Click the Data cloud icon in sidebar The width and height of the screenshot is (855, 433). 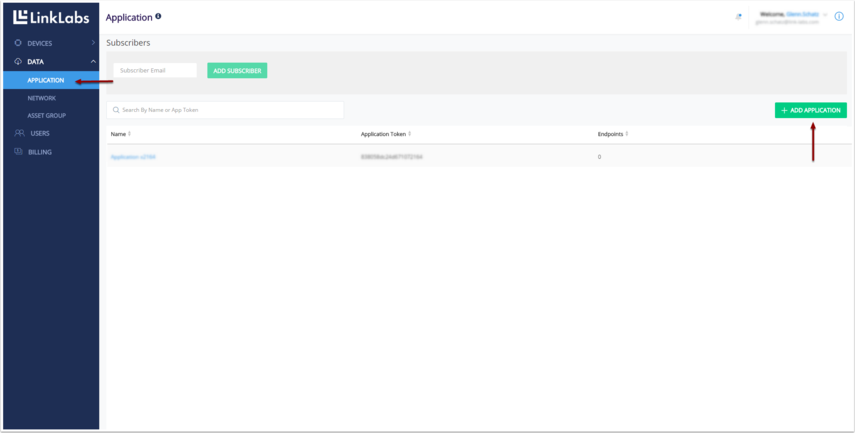(x=18, y=62)
